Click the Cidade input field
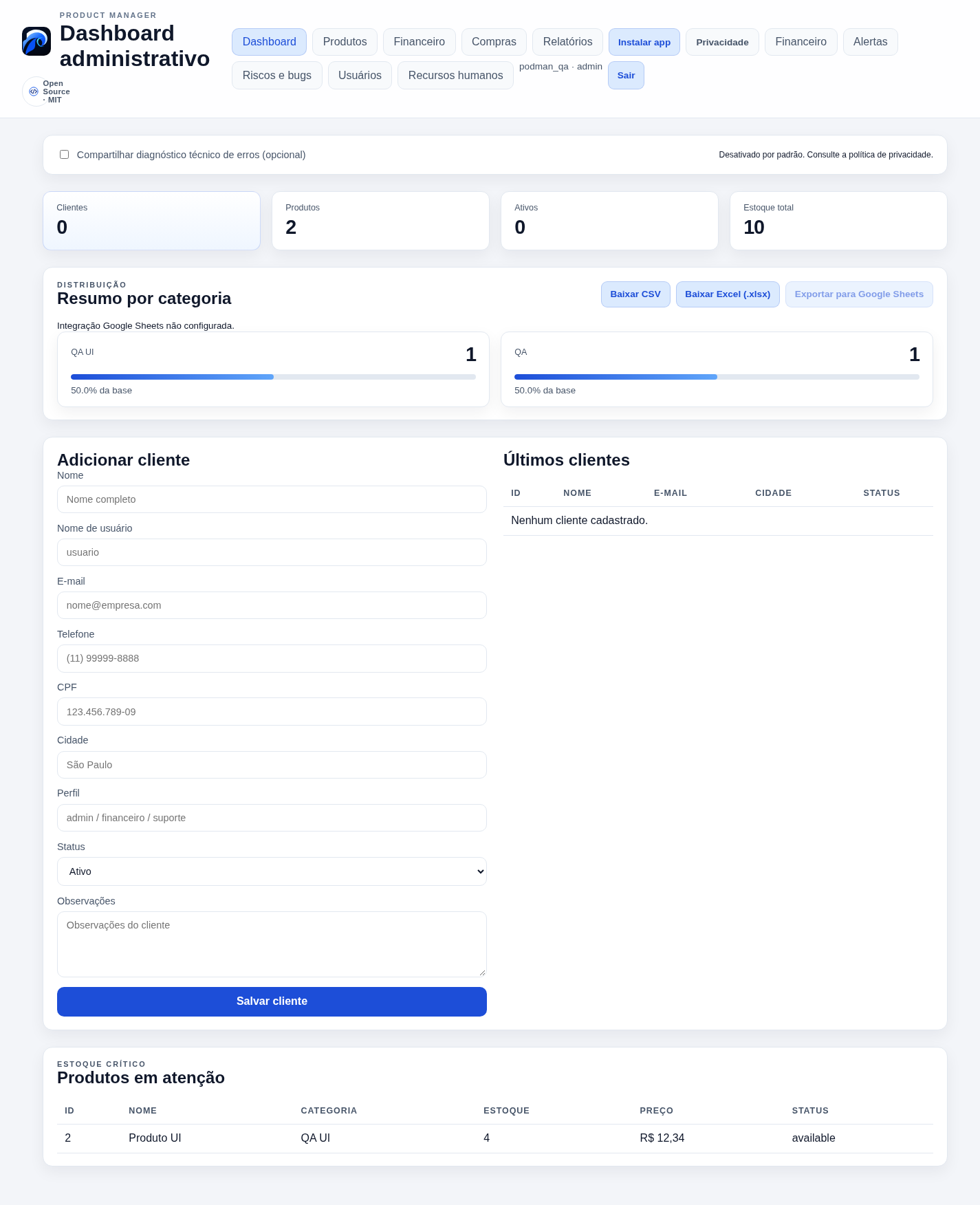This screenshot has height=1205, width=980. click(x=272, y=765)
